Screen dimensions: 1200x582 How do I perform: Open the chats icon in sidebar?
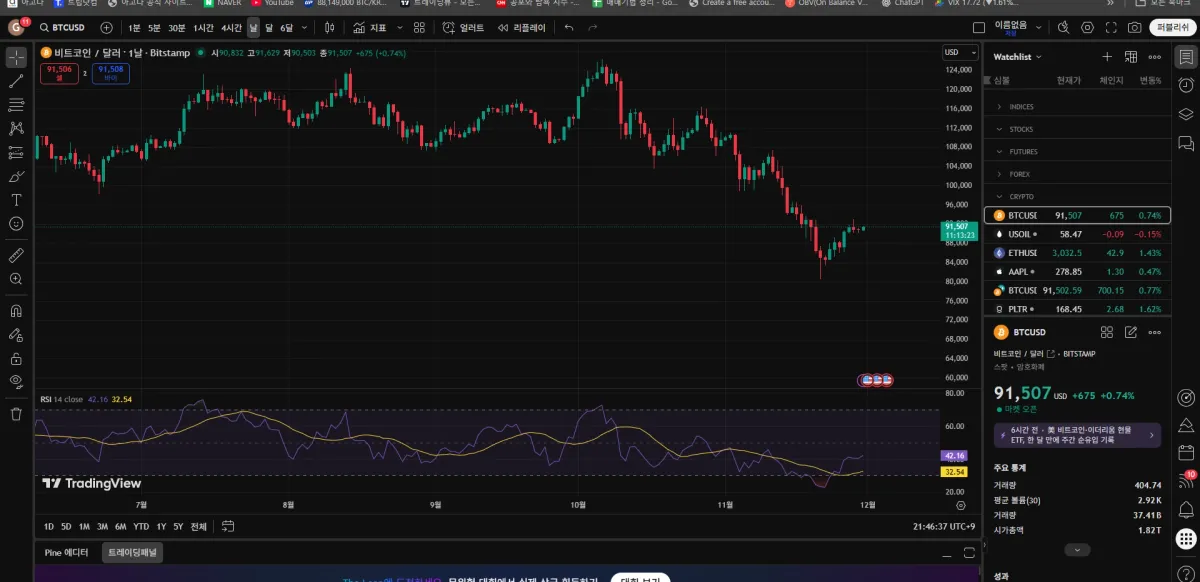1186,142
